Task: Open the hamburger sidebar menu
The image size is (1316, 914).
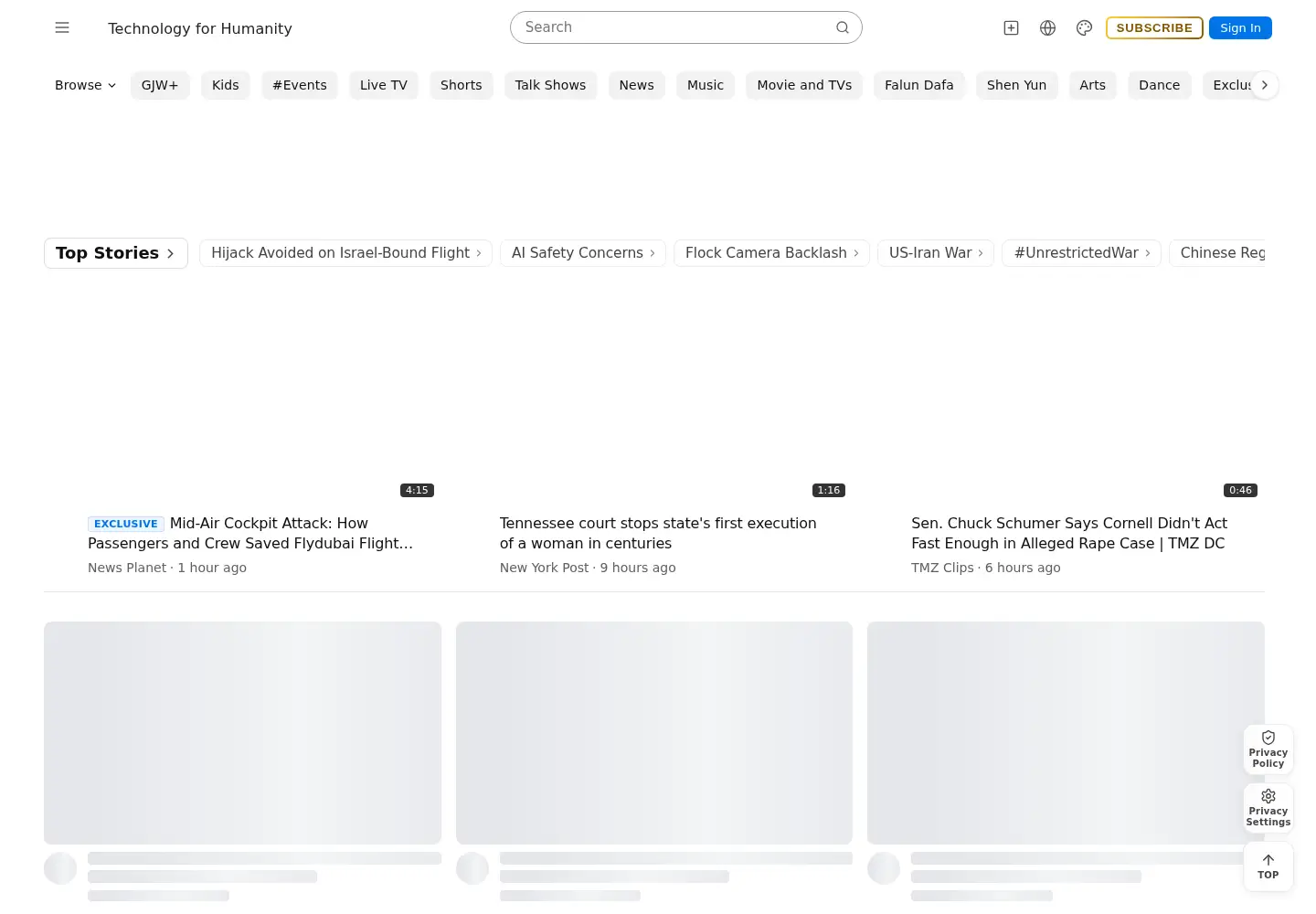Action: click(62, 27)
